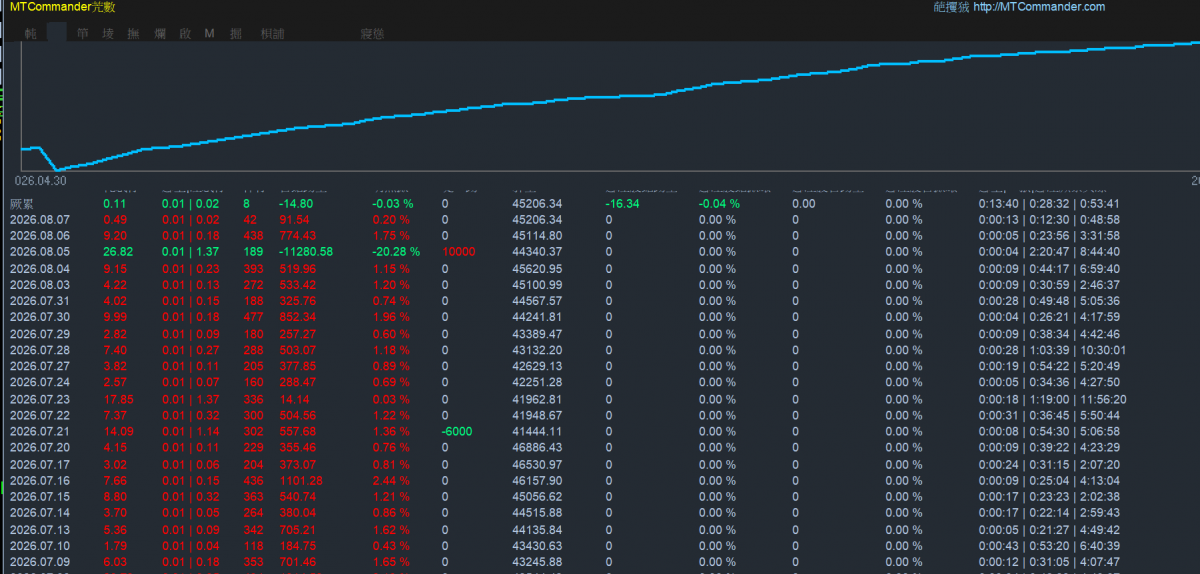The width and height of the screenshot is (1200, 574).
Task: Click the trade count 477
Action: click(253, 317)
